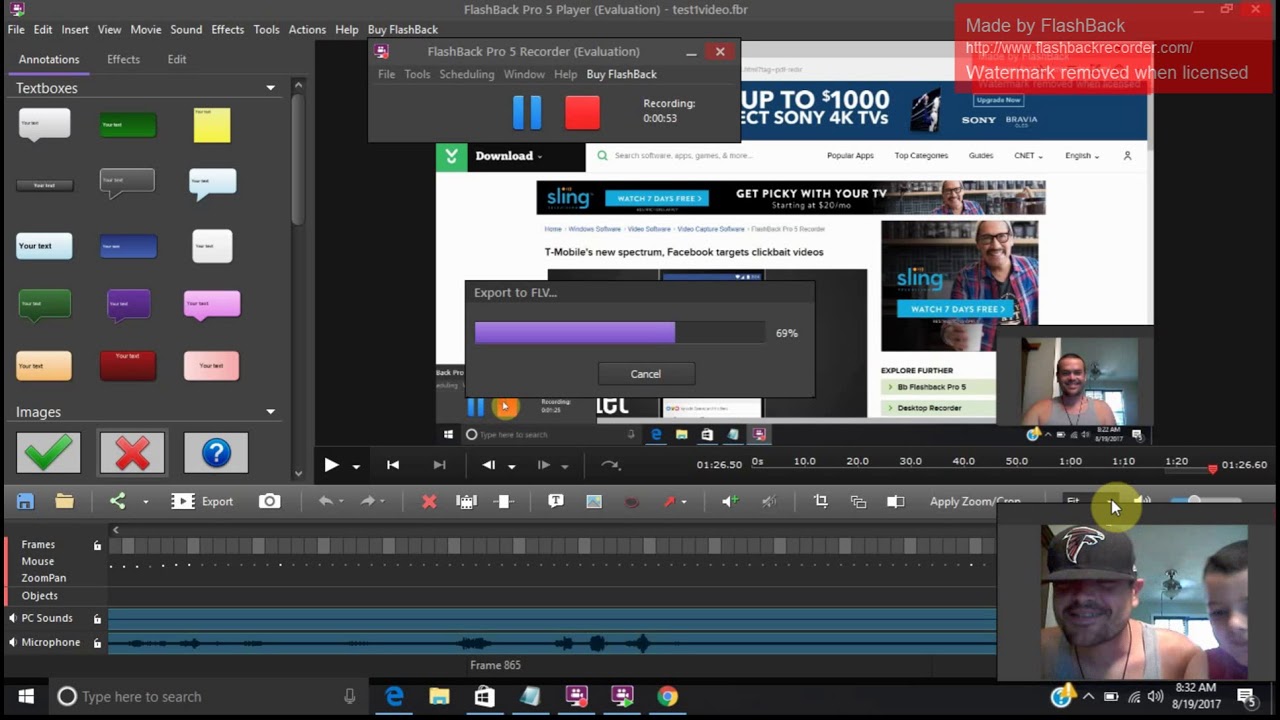Click the add textbox annotation toolbar icon
1280x720 pixels.
click(x=556, y=501)
